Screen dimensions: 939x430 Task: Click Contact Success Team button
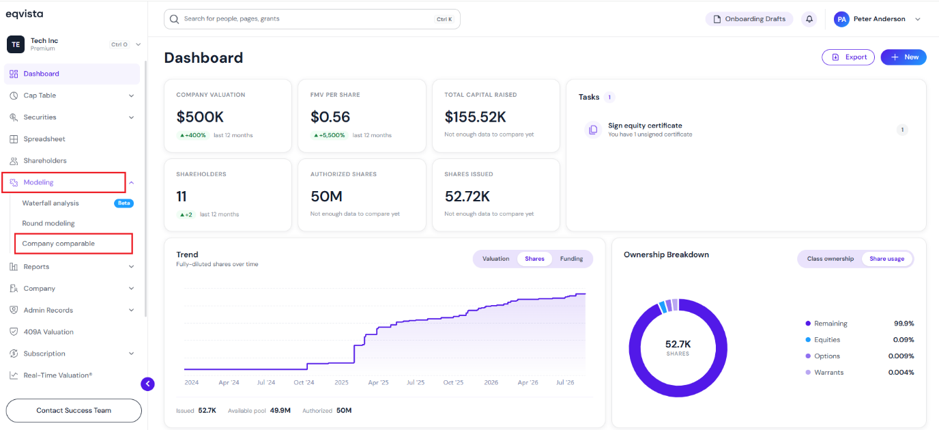coord(74,411)
